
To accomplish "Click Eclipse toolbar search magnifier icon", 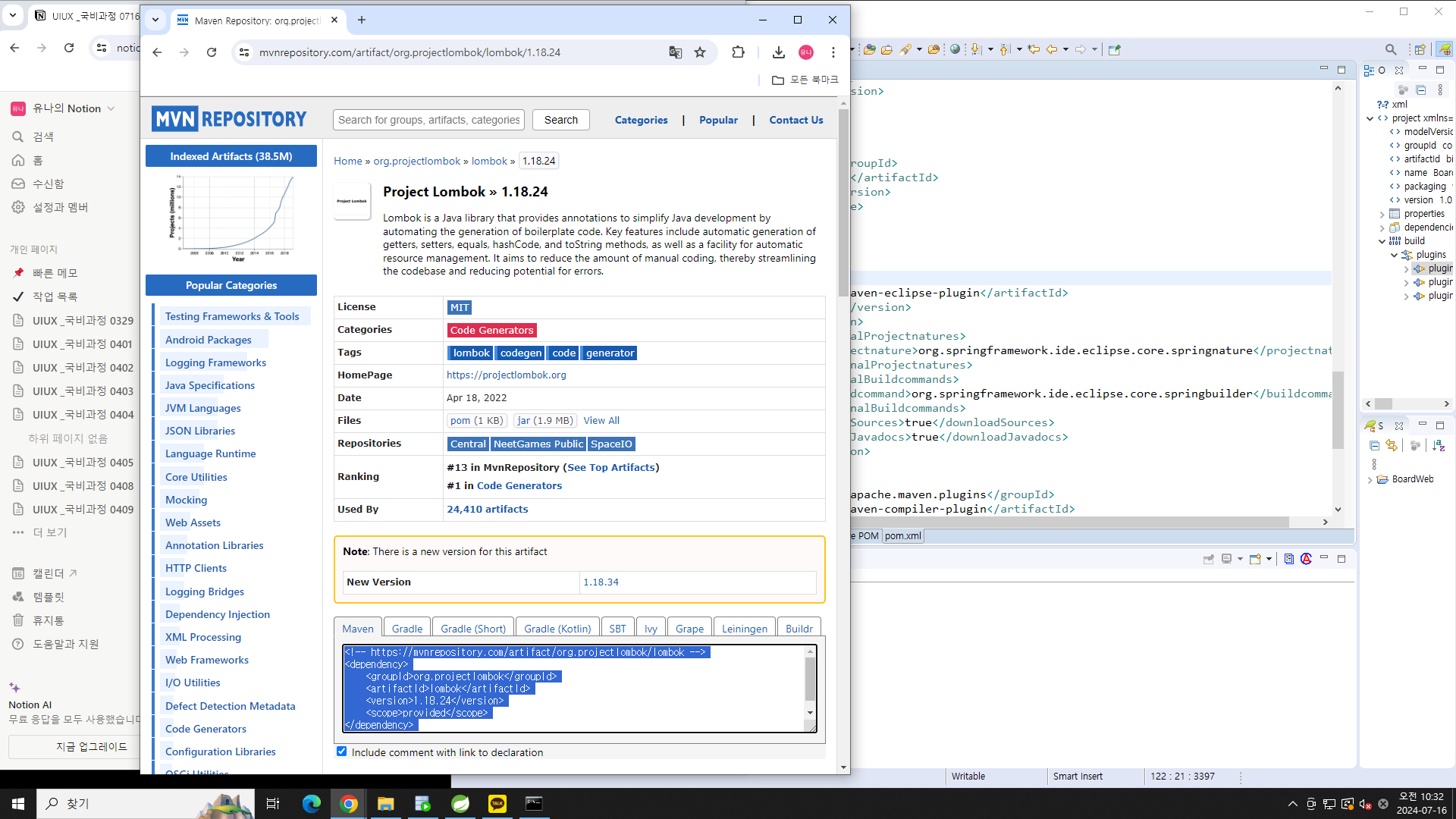I will pos(1390,49).
